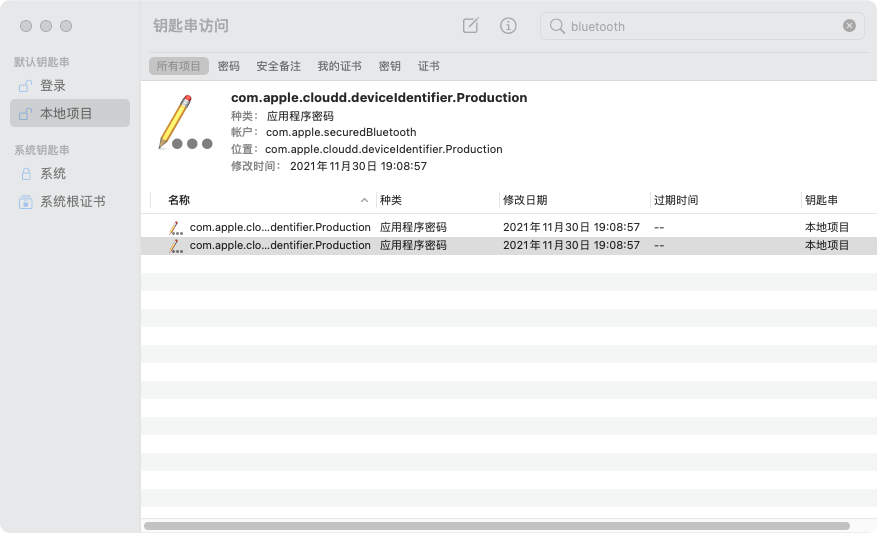877x533 pixels.
Task: Click the unlocked padlock icon beside 本地项目
Action: point(25,114)
